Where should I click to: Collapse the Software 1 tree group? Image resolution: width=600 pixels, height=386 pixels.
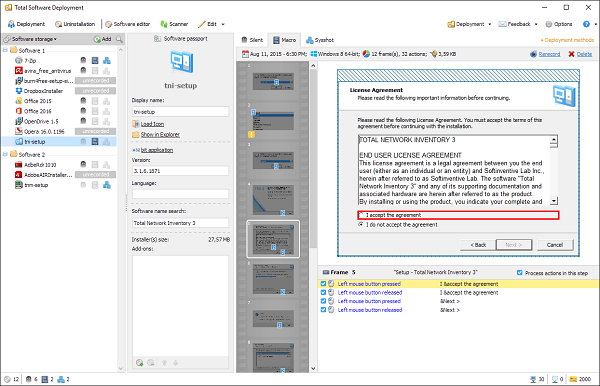point(5,50)
